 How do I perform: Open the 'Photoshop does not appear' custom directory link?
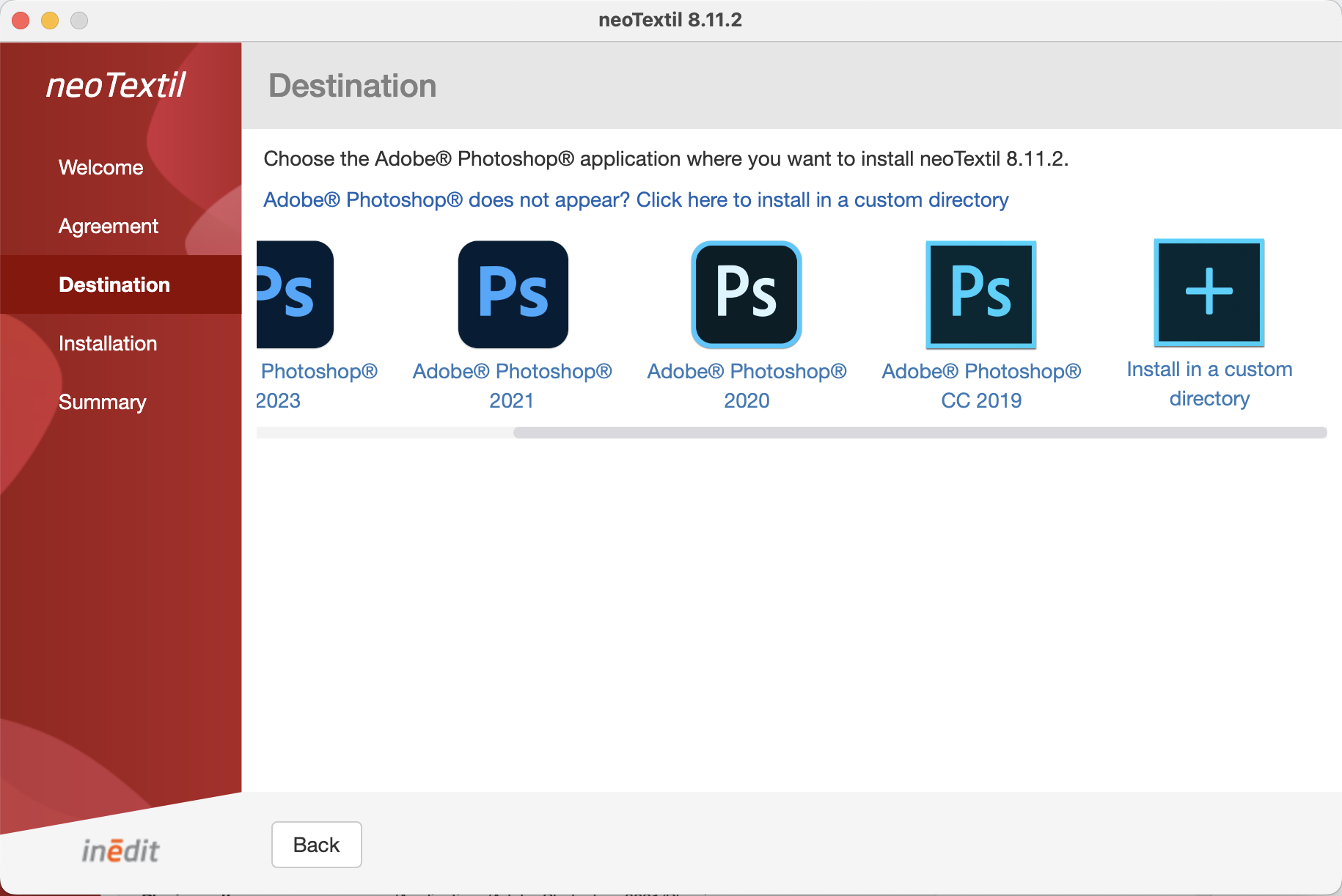(636, 199)
